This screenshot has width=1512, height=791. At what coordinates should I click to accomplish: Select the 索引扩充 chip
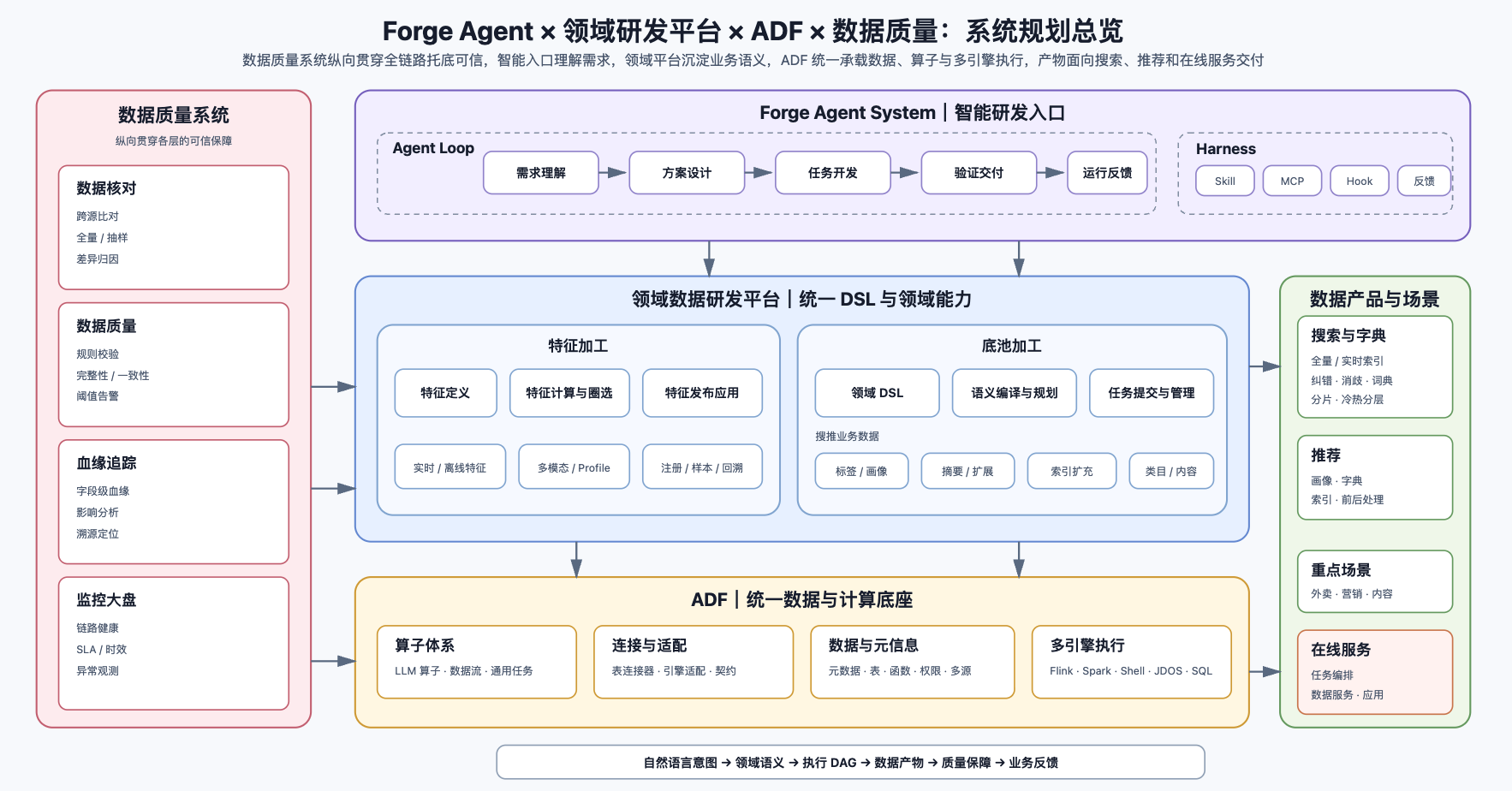coord(1072,471)
